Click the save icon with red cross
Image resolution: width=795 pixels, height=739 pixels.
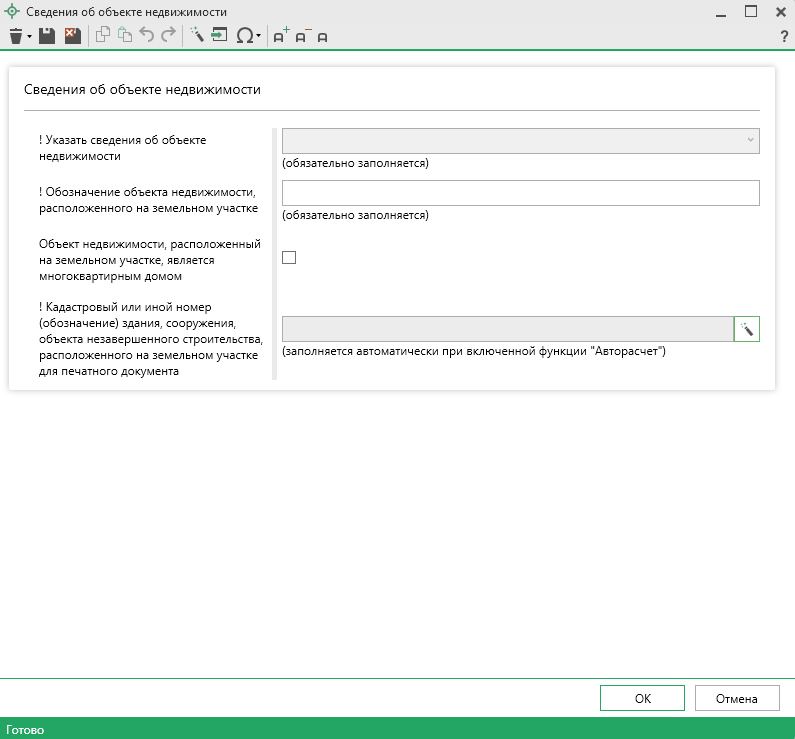[72, 36]
